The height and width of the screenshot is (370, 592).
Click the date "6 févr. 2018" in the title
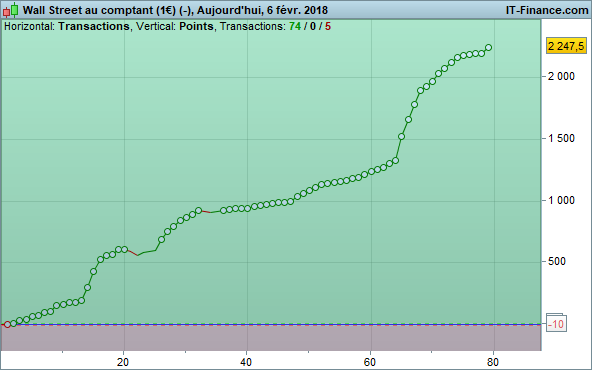tap(297, 10)
